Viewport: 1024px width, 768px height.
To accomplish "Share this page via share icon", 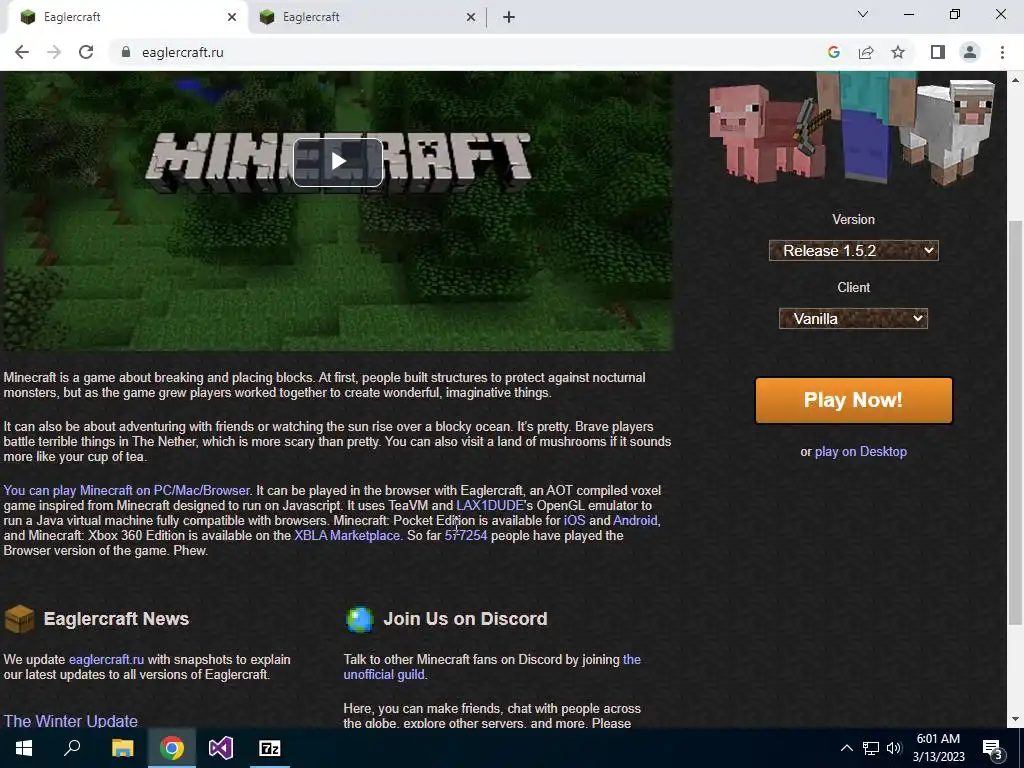I will [x=866, y=52].
